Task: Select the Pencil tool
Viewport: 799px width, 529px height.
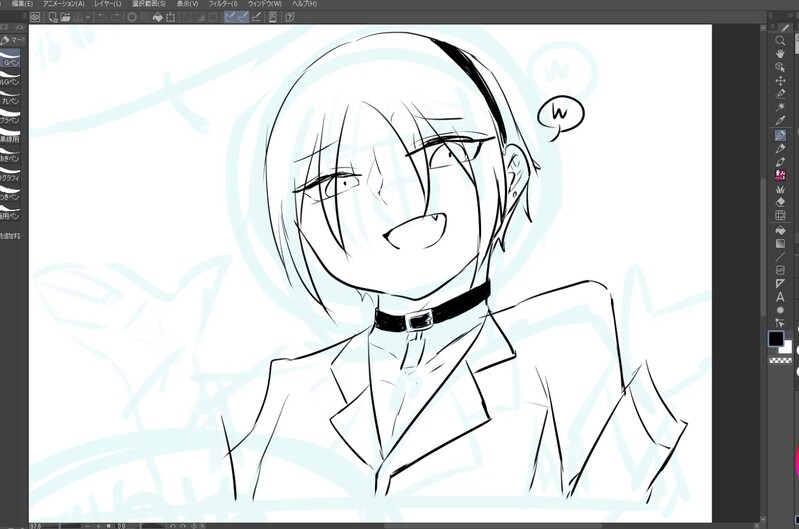Action: tap(780, 148)
